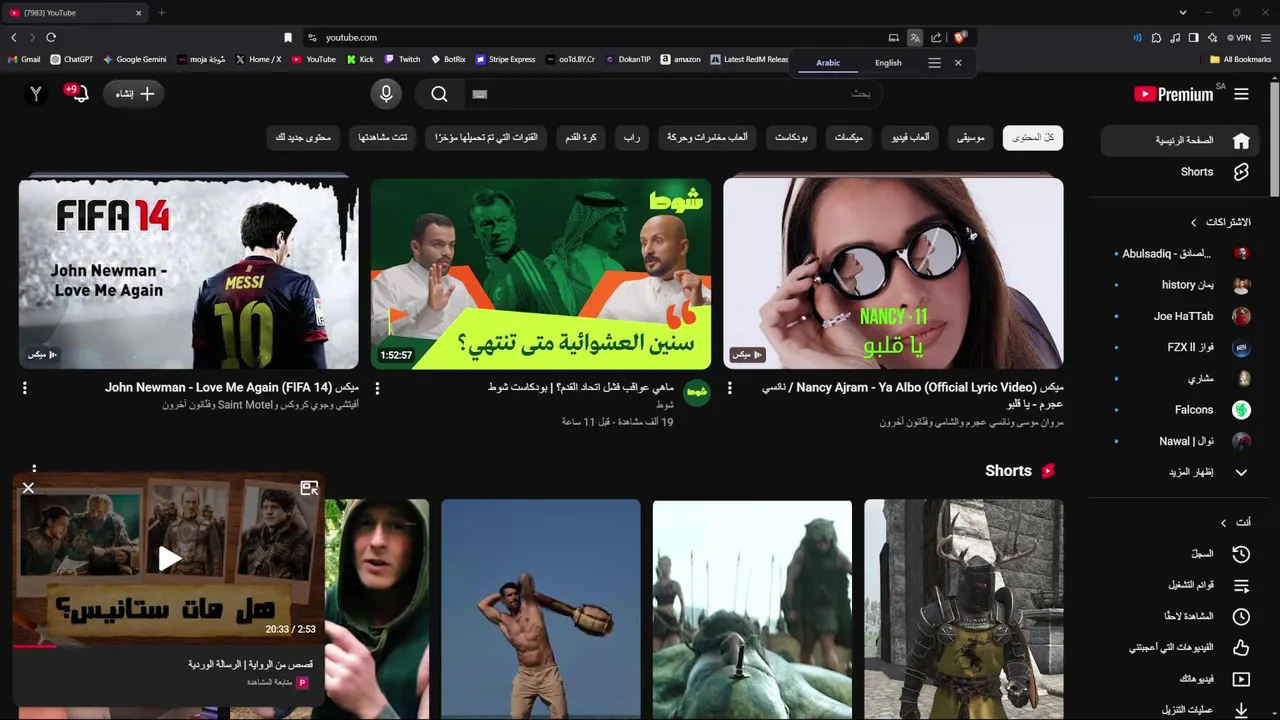The image size is (1280, 720).
Task: Open Brave Shields icon
Action: point(959,37)
